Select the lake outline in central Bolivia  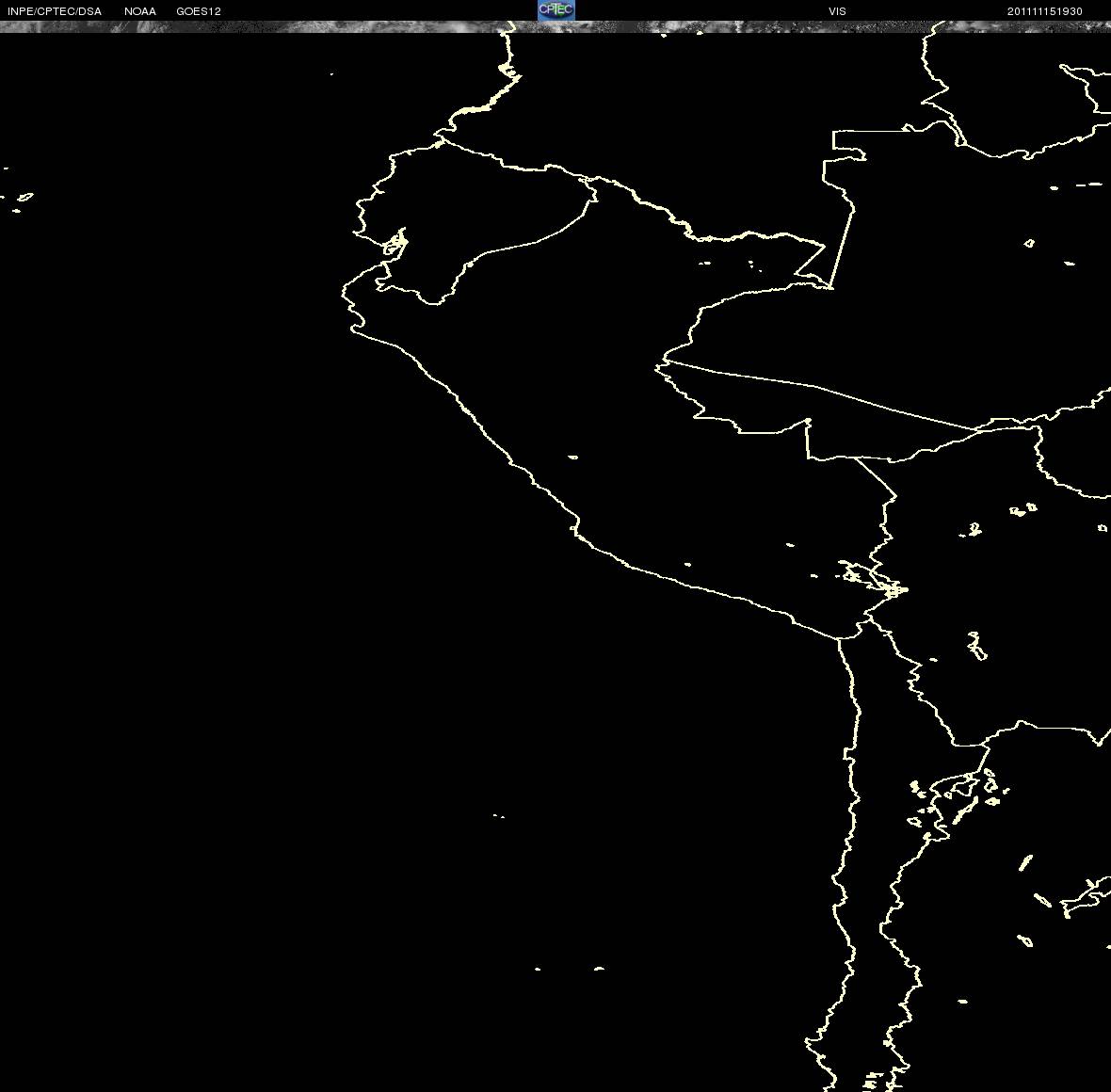tap(975, 529)
